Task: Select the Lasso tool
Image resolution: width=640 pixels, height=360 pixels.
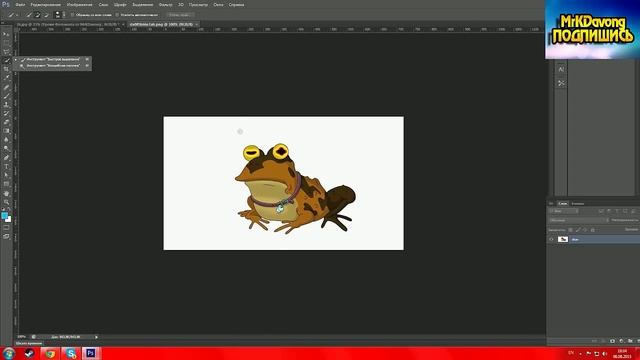Action: (x=6, y=51)
